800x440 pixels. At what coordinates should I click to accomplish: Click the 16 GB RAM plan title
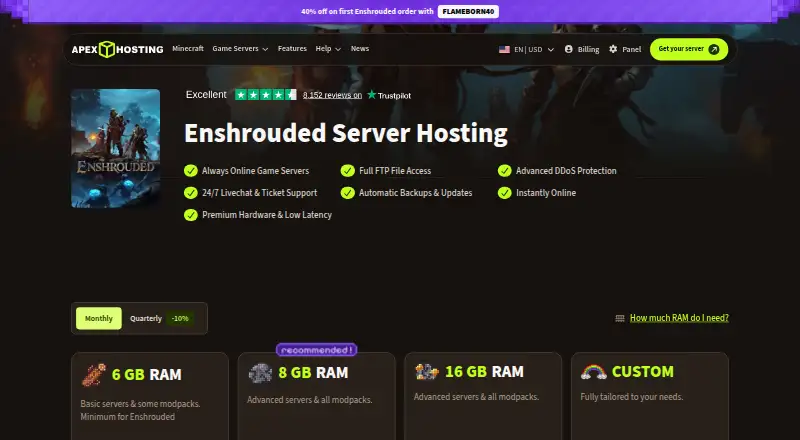pos(484,372)
